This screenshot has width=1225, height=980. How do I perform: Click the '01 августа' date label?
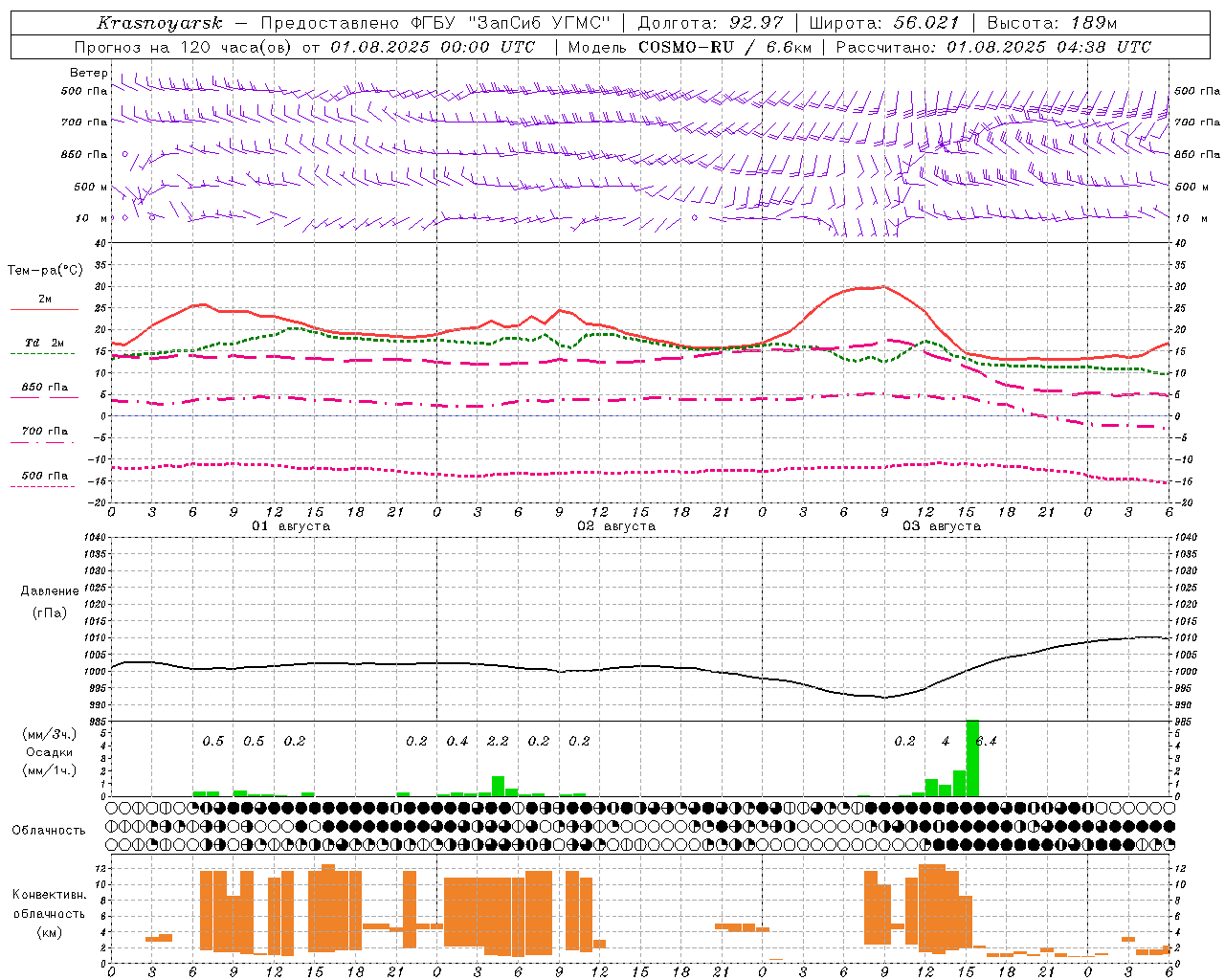point(291,526)
